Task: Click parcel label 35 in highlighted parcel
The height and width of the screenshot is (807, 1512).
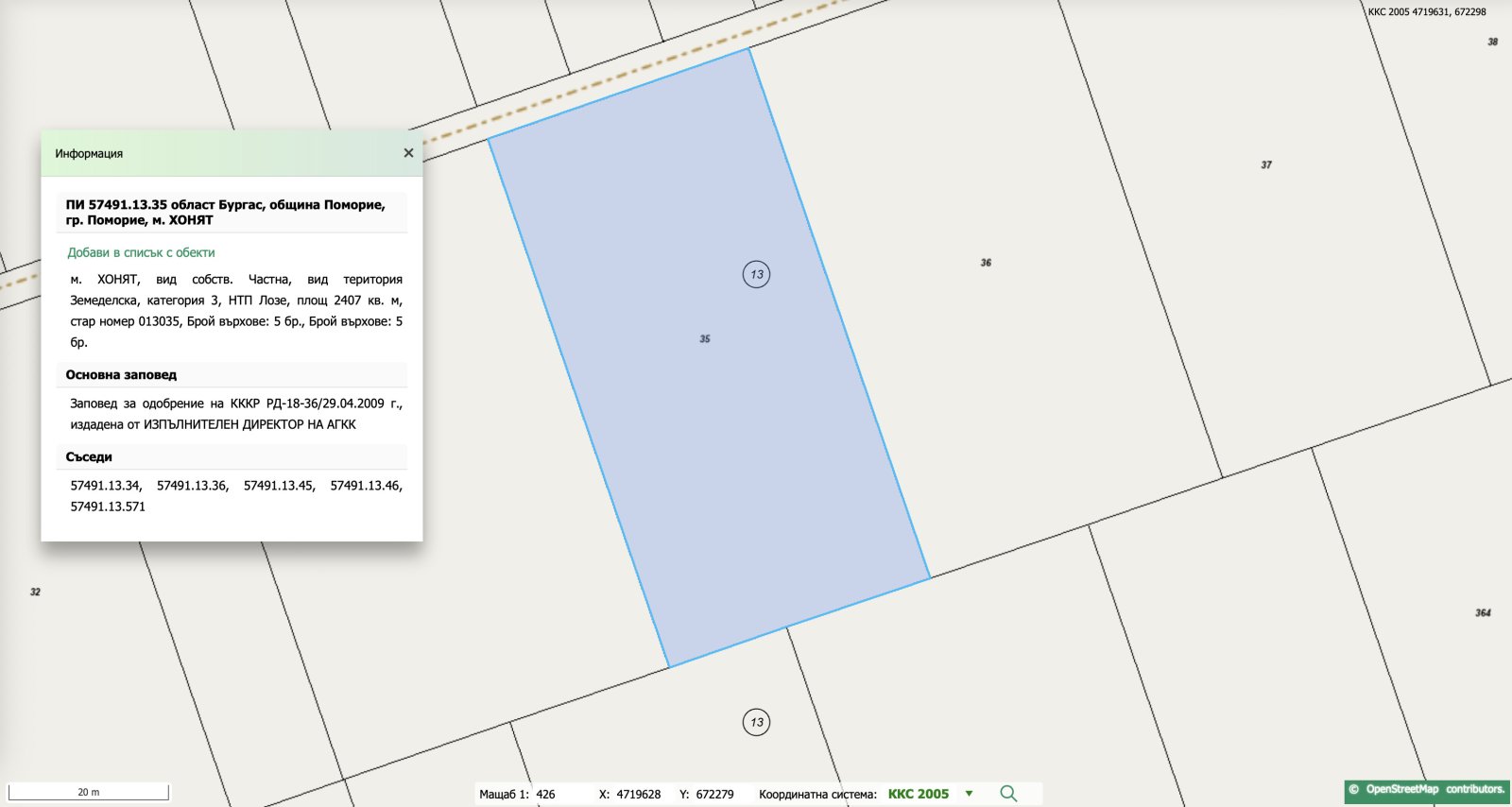Action: [705, 339]
